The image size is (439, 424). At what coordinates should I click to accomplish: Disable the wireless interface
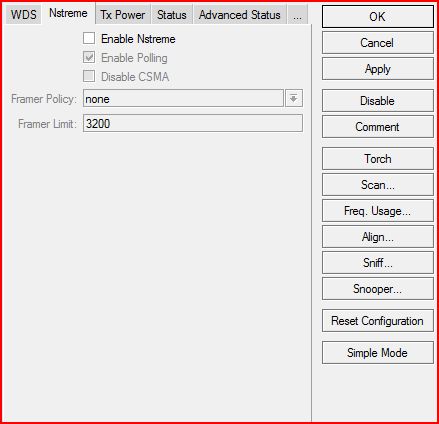coord(378,101)
